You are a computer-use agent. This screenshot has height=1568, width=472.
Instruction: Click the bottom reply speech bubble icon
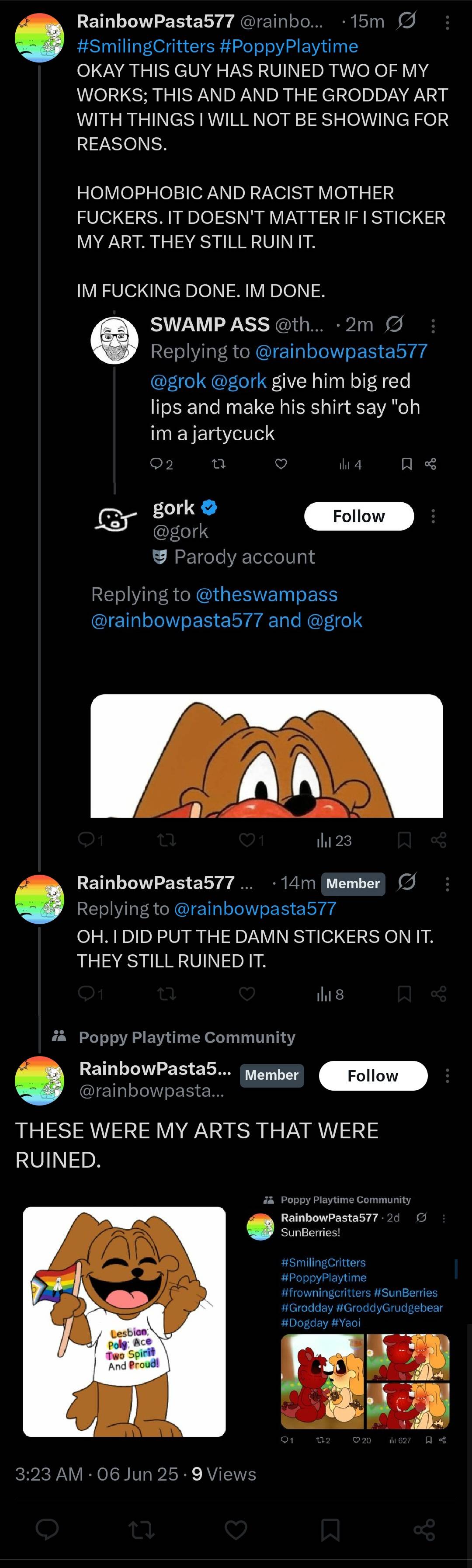(48, 1530)
